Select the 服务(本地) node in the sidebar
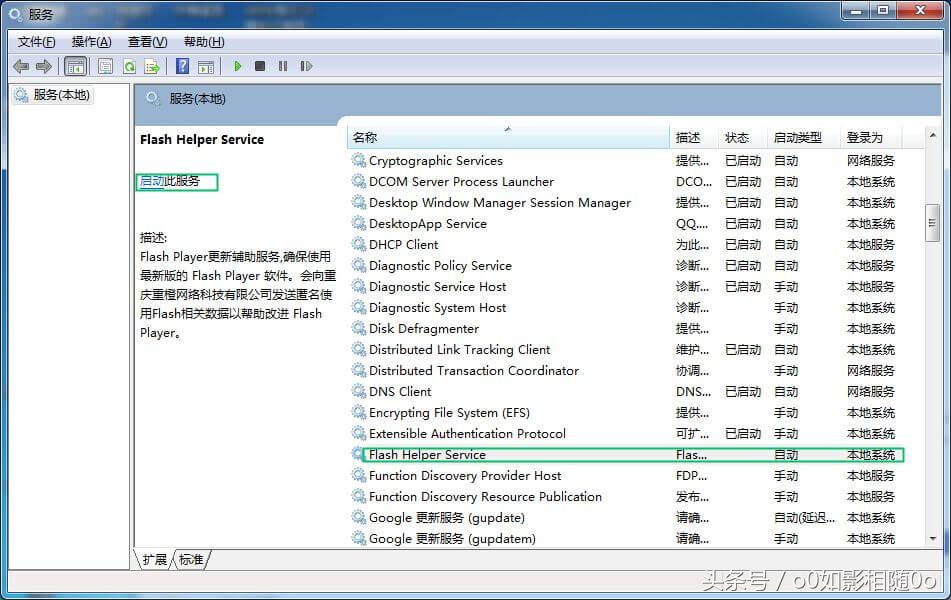 tap(55, 95)
